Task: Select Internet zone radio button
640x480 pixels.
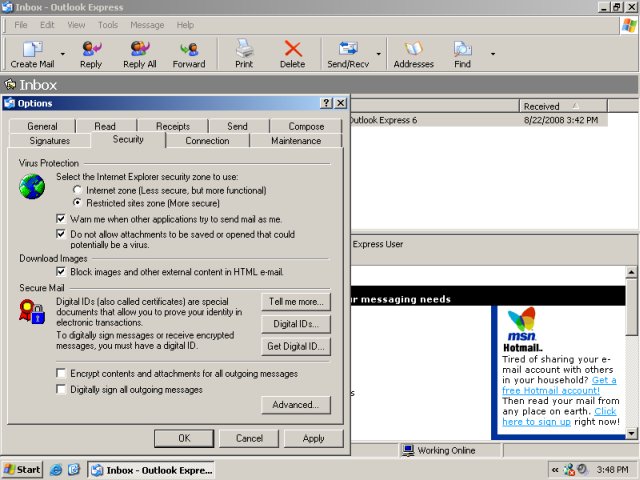Action: click(77, 190)
